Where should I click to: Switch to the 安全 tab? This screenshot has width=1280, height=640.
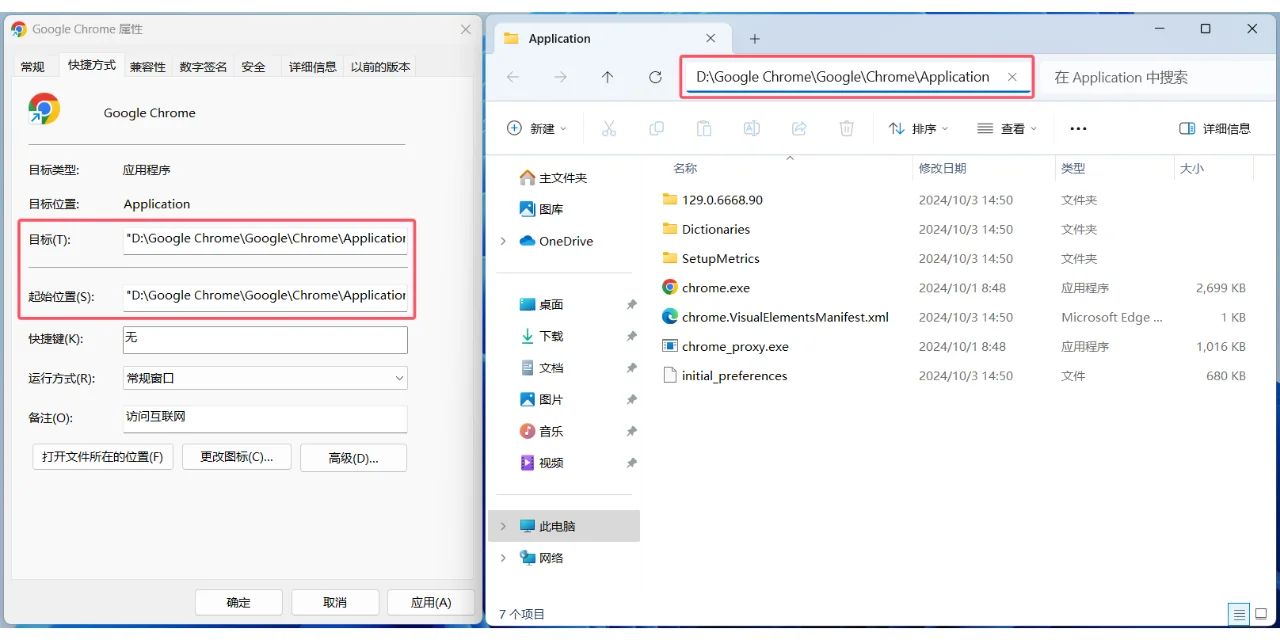(x=254, y=67)
